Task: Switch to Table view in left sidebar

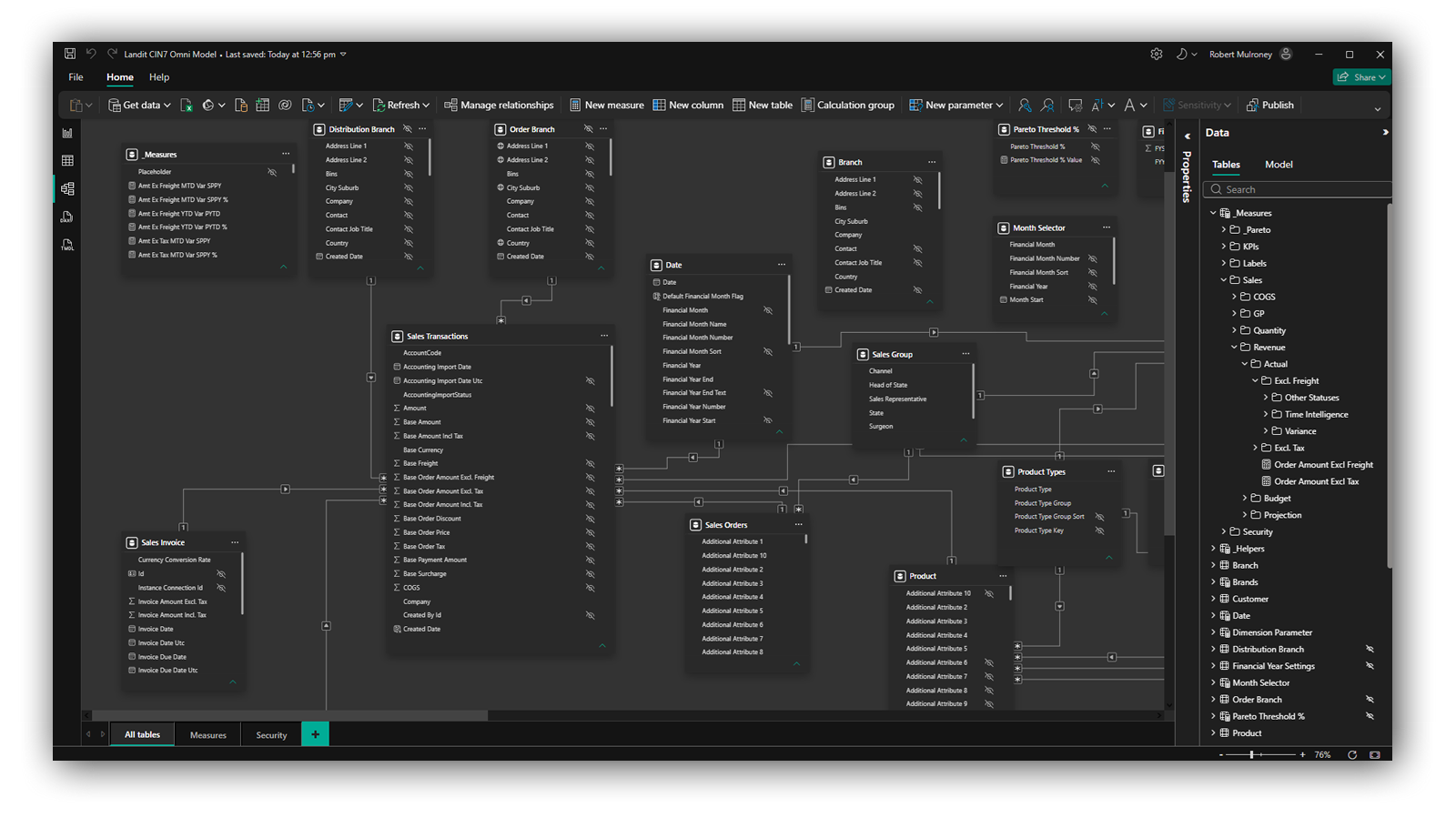Action: click(67, 161)
